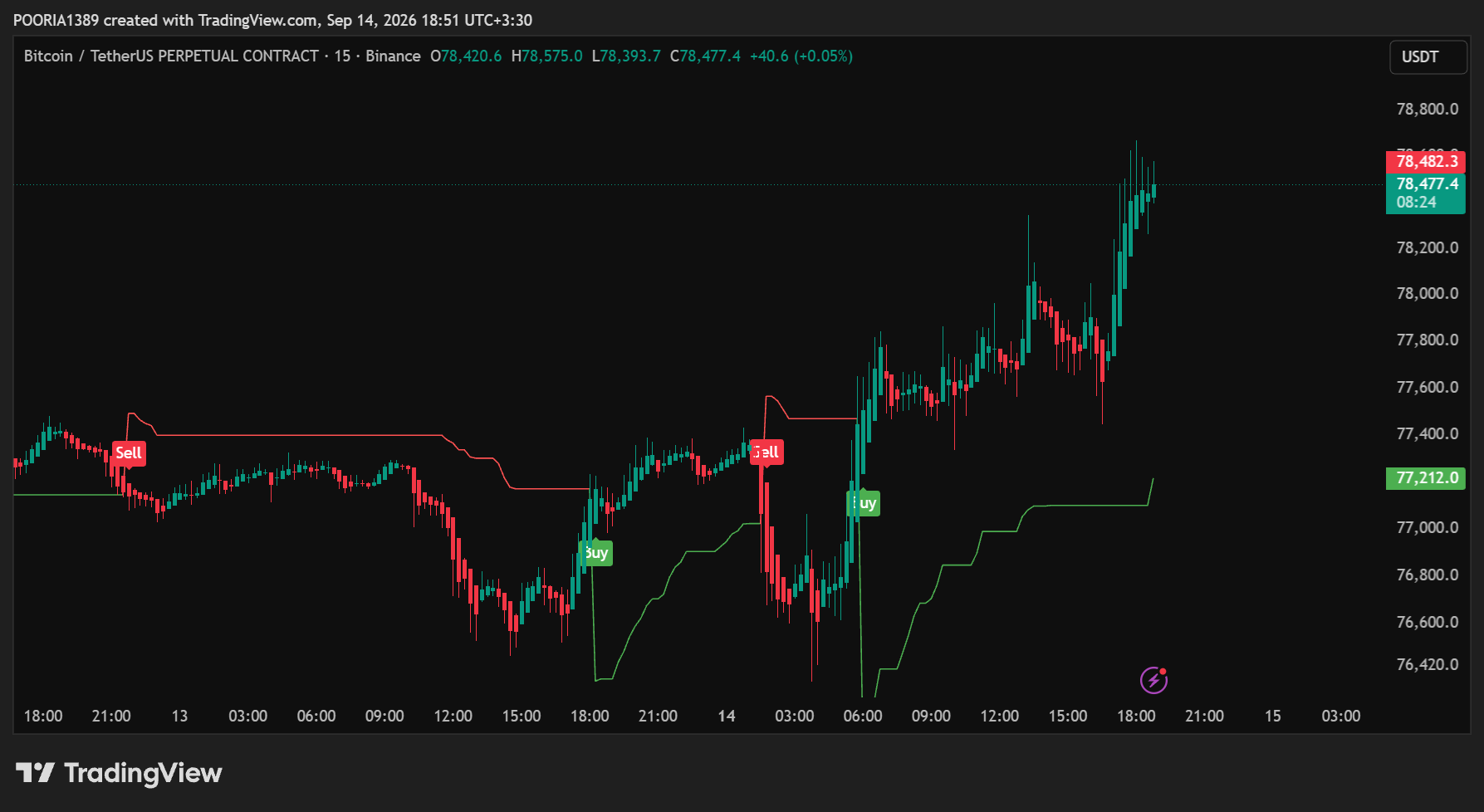Click the high value H78,575.0
The image size is (1484, 812).
[546, 56]
